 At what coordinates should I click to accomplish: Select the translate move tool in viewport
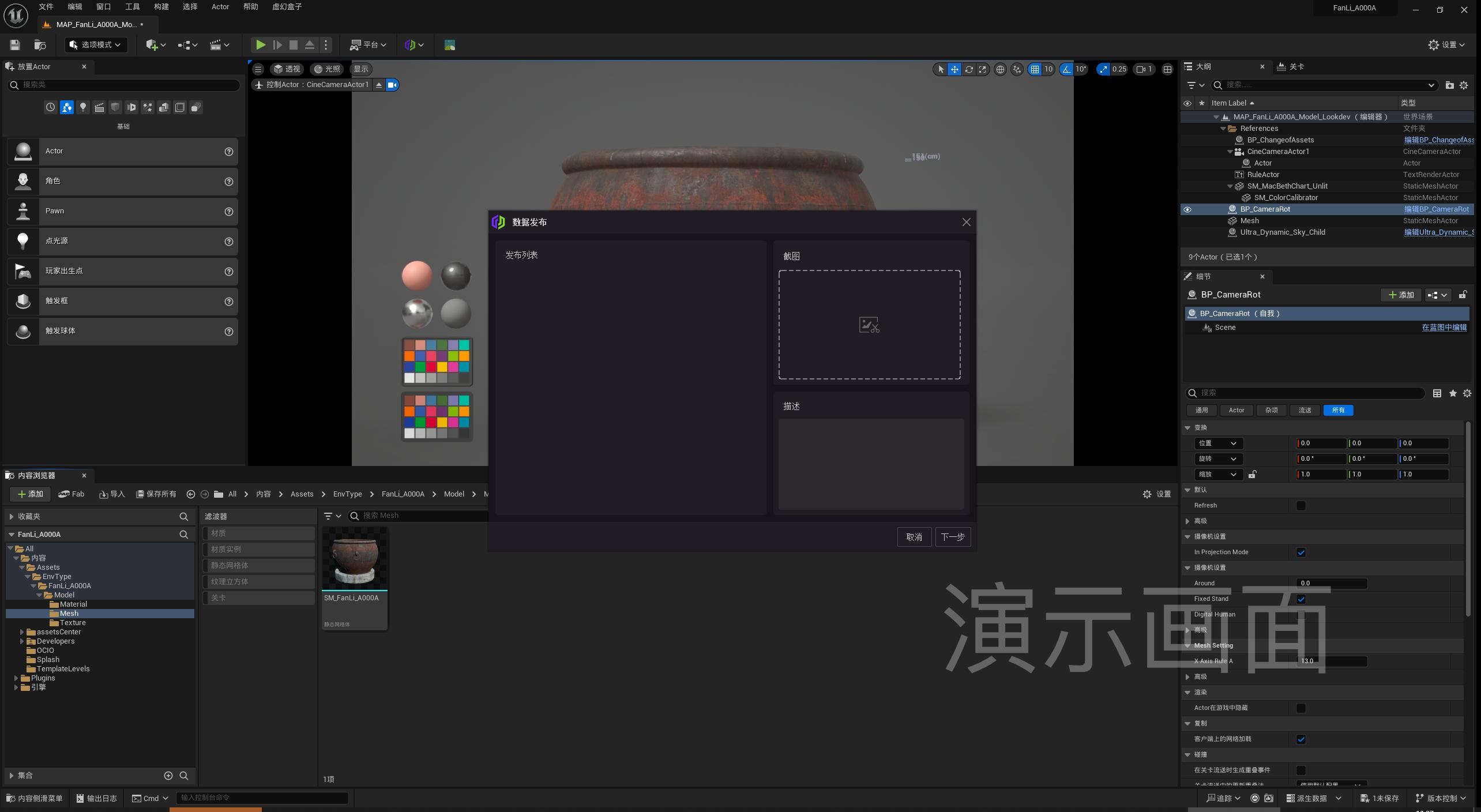click(954, 69)
